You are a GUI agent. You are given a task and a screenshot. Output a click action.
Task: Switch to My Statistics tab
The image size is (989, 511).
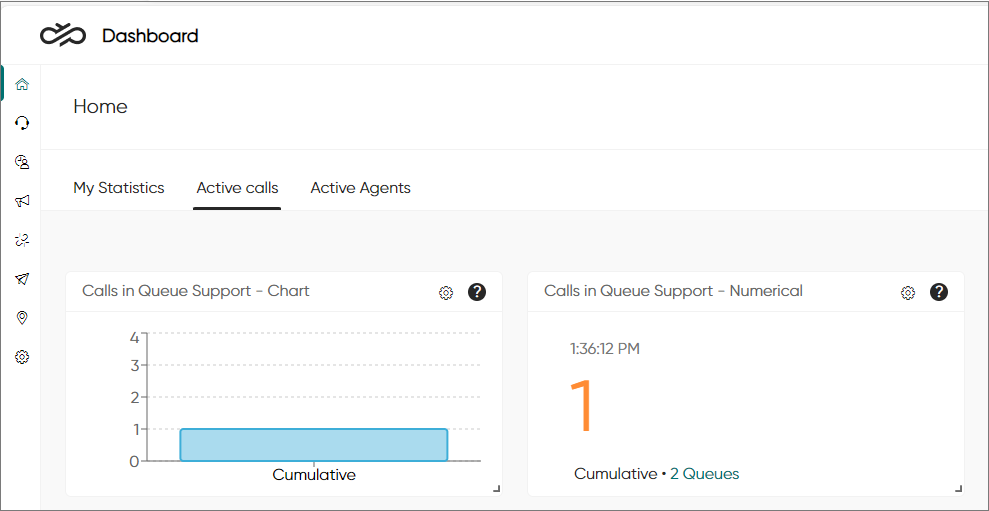click(x=119, y=188)
